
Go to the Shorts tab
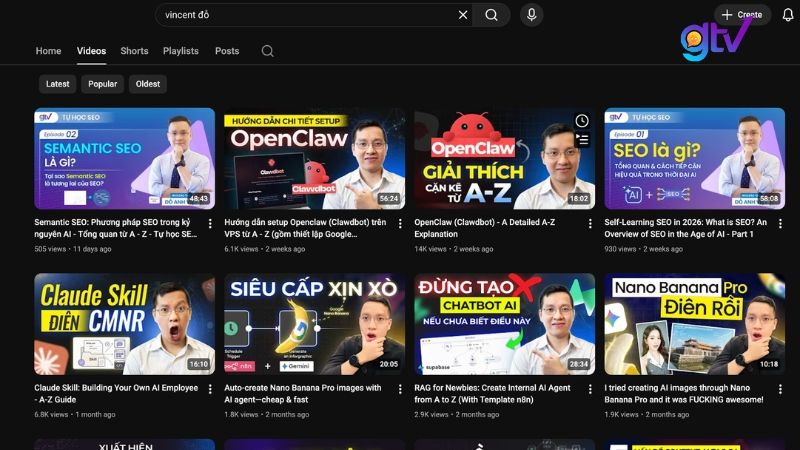pyautogui.click(x=134, y=51)
